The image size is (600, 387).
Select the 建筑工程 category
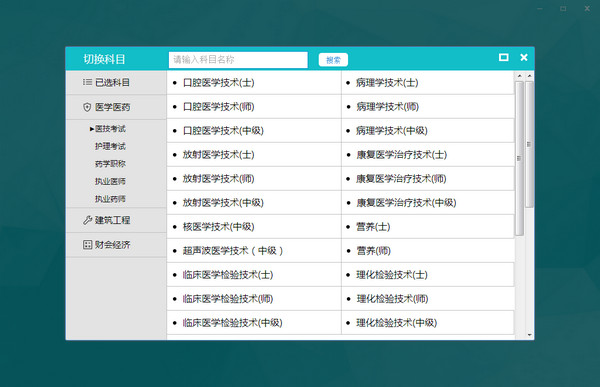tap(116, 220)
